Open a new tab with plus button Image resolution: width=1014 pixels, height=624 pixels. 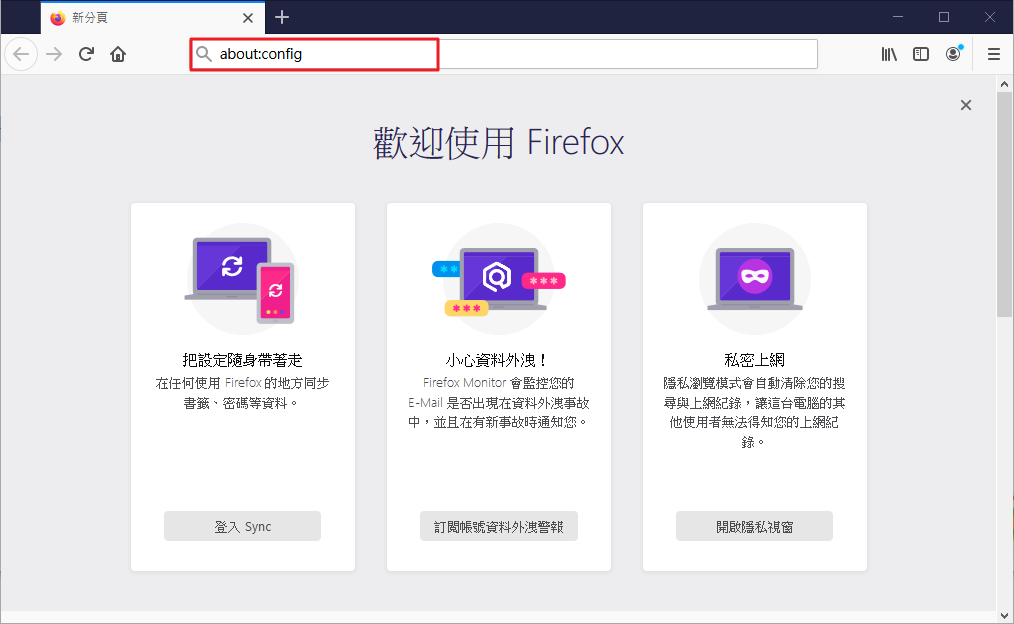[x=282, y=17]
